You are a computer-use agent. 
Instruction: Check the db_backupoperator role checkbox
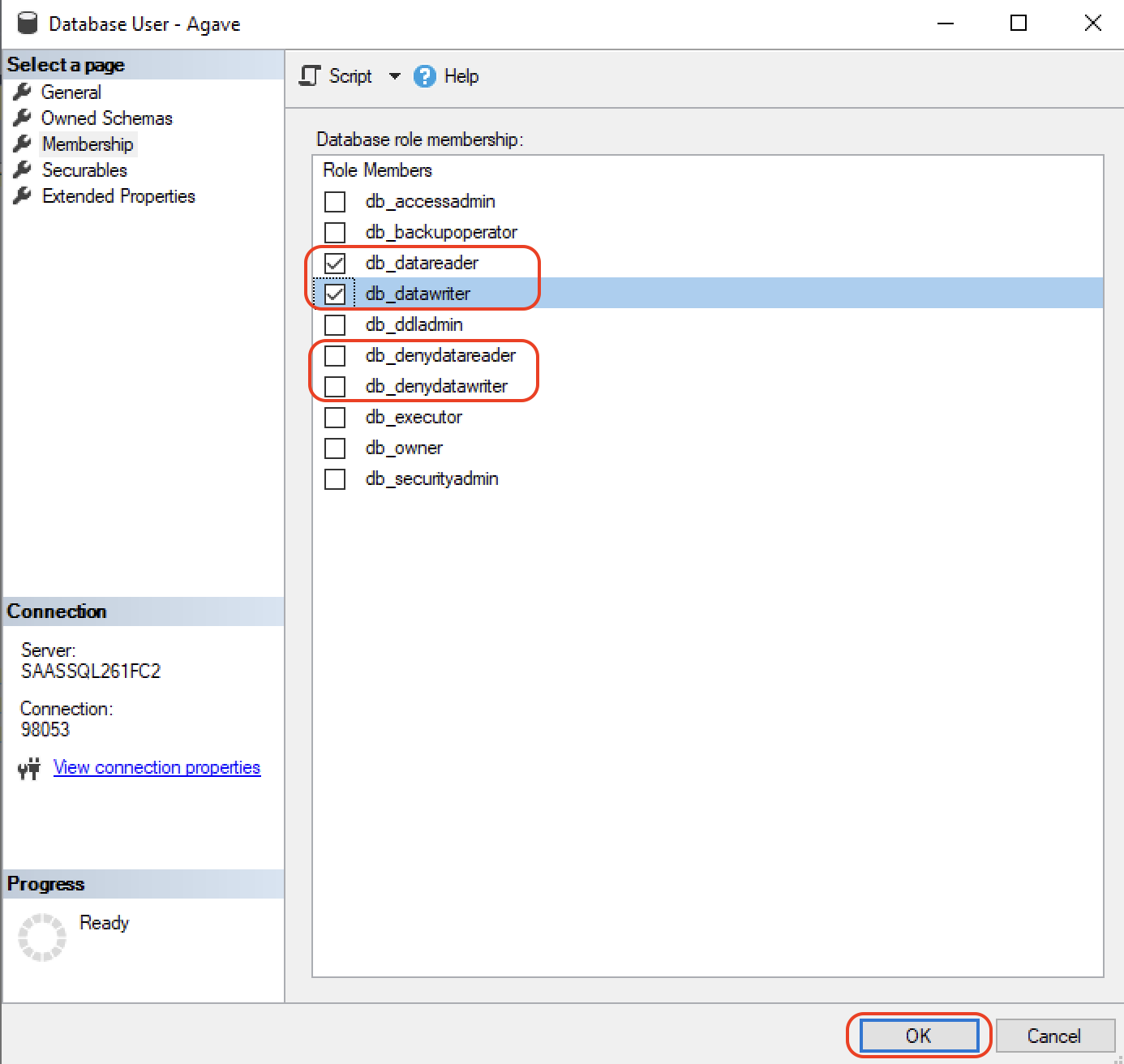(335, 232)
